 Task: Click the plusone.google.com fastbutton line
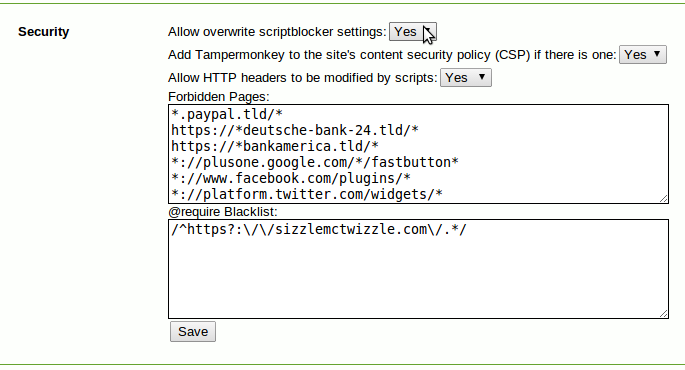point(315,163)
